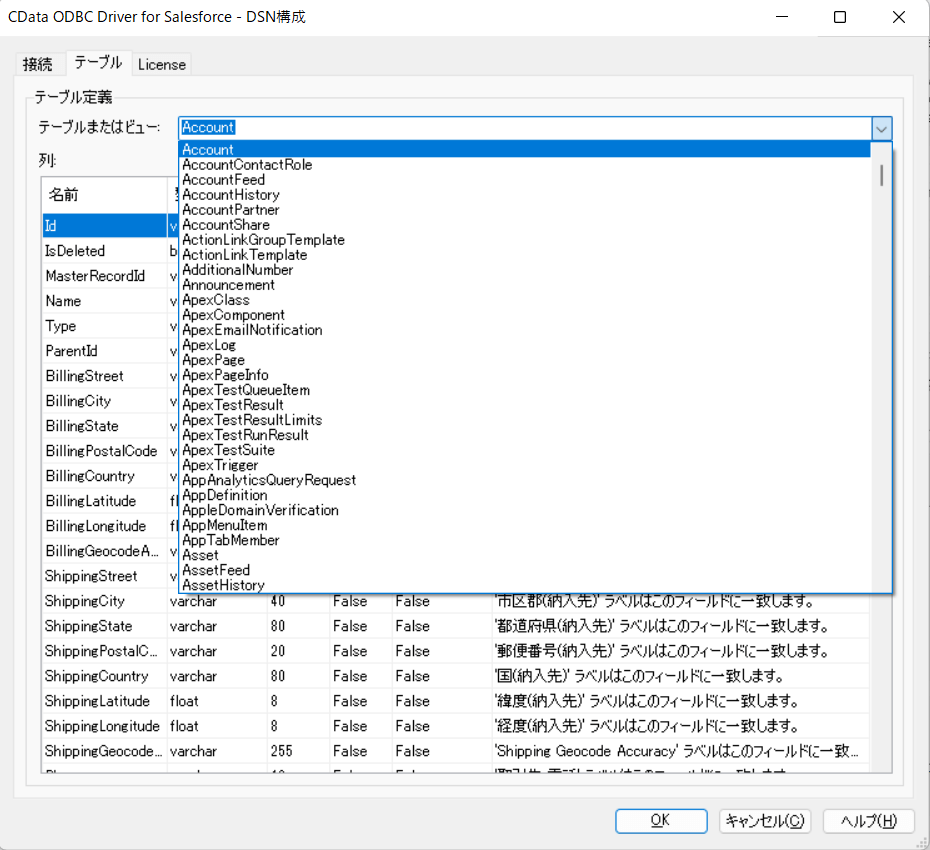The image size is (930, 850).
Task: Click the キャンセル(C) button
Action: tap(765, 820)
